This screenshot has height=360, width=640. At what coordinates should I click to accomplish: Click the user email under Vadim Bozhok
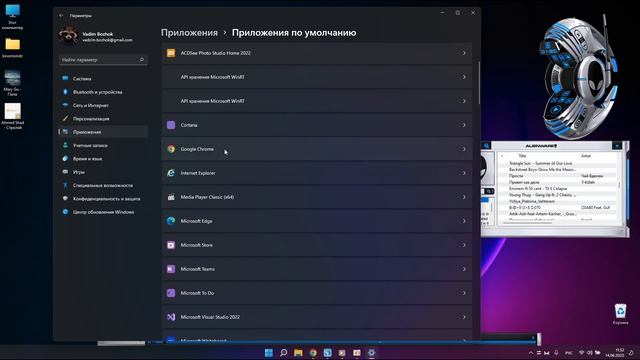(107, 40)
